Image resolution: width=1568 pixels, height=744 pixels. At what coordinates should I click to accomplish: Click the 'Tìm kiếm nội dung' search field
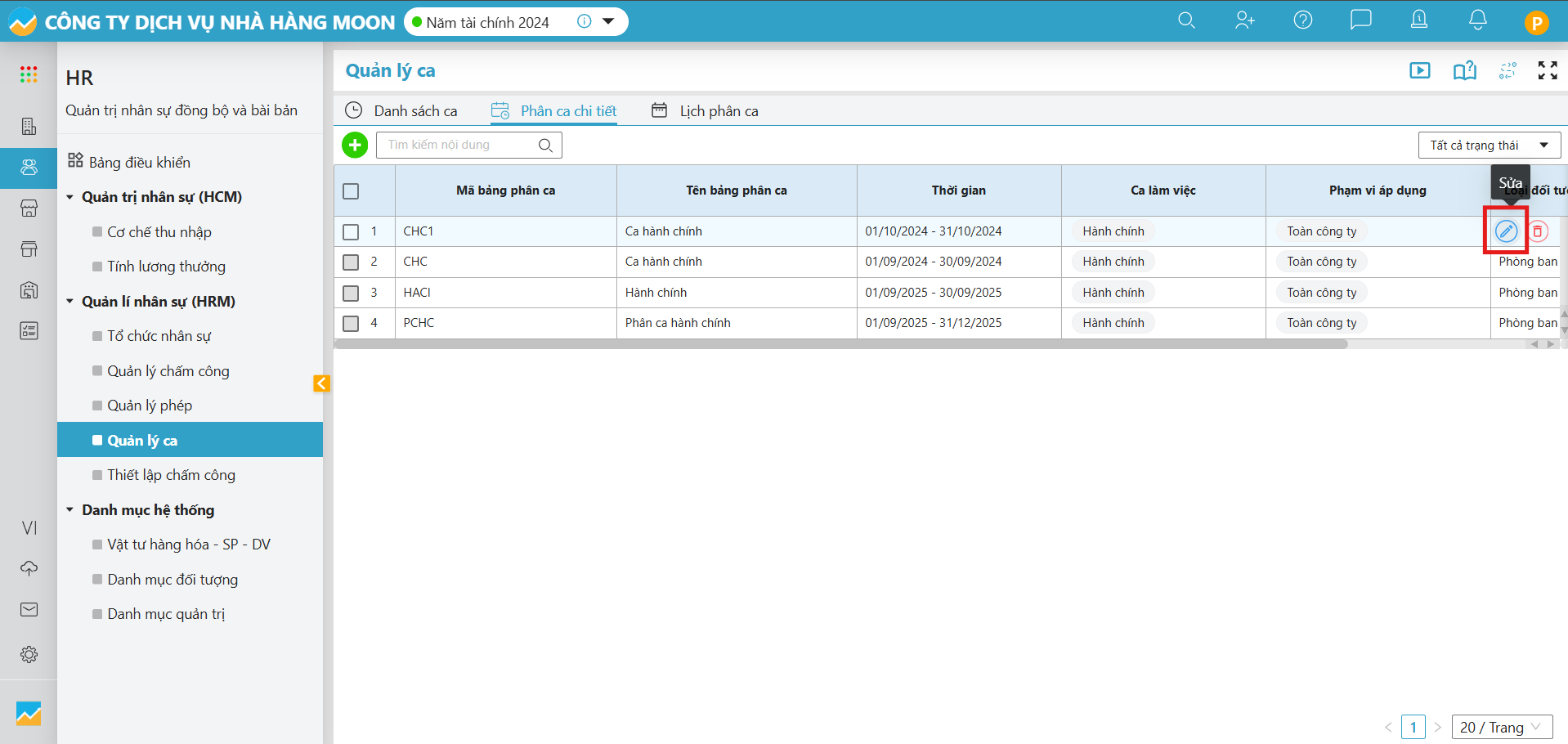click(458, 146)
